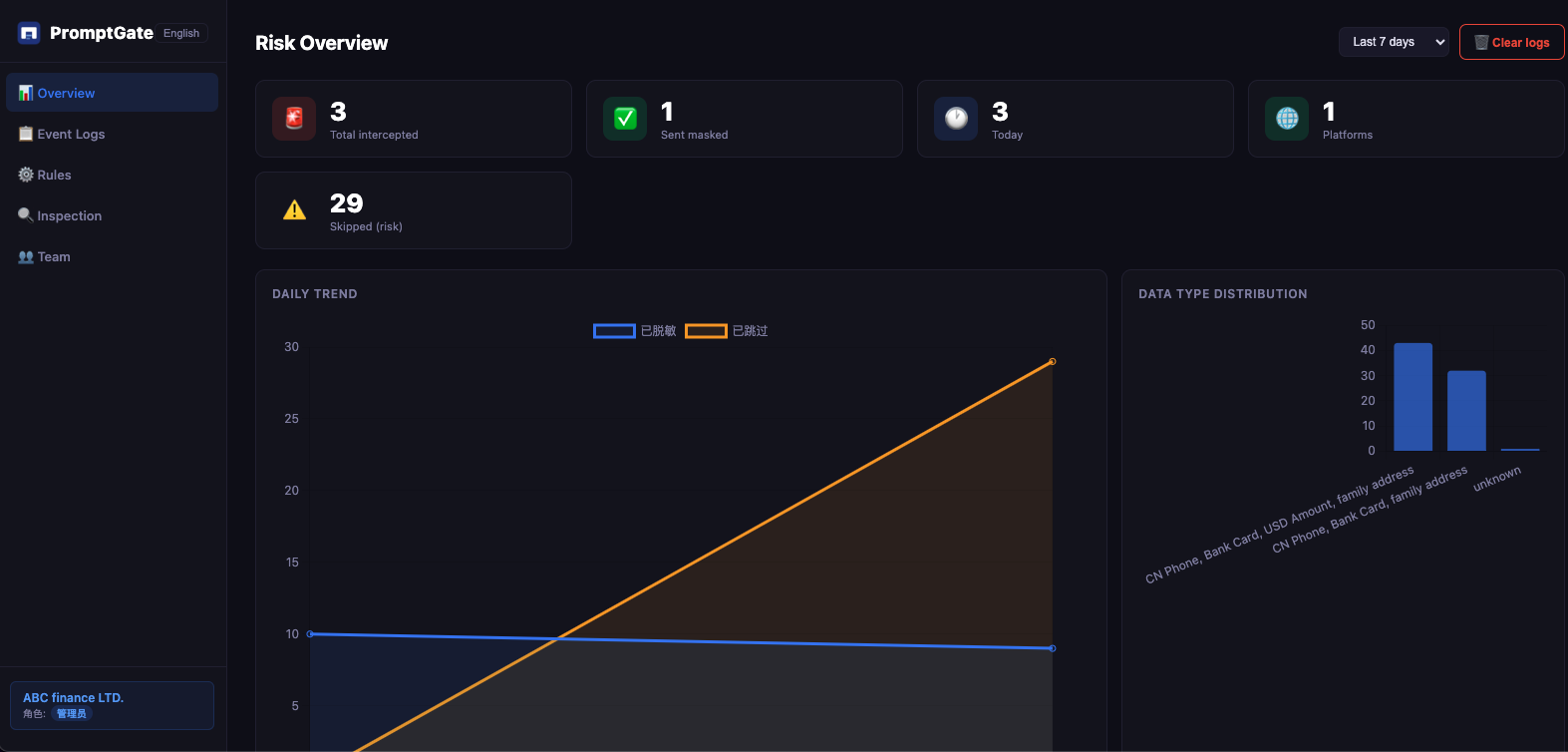Click the Overview bar chart icon
The width and height of the screenshot is (1568, 752).
pyautogui.click(x=26, y=93)
